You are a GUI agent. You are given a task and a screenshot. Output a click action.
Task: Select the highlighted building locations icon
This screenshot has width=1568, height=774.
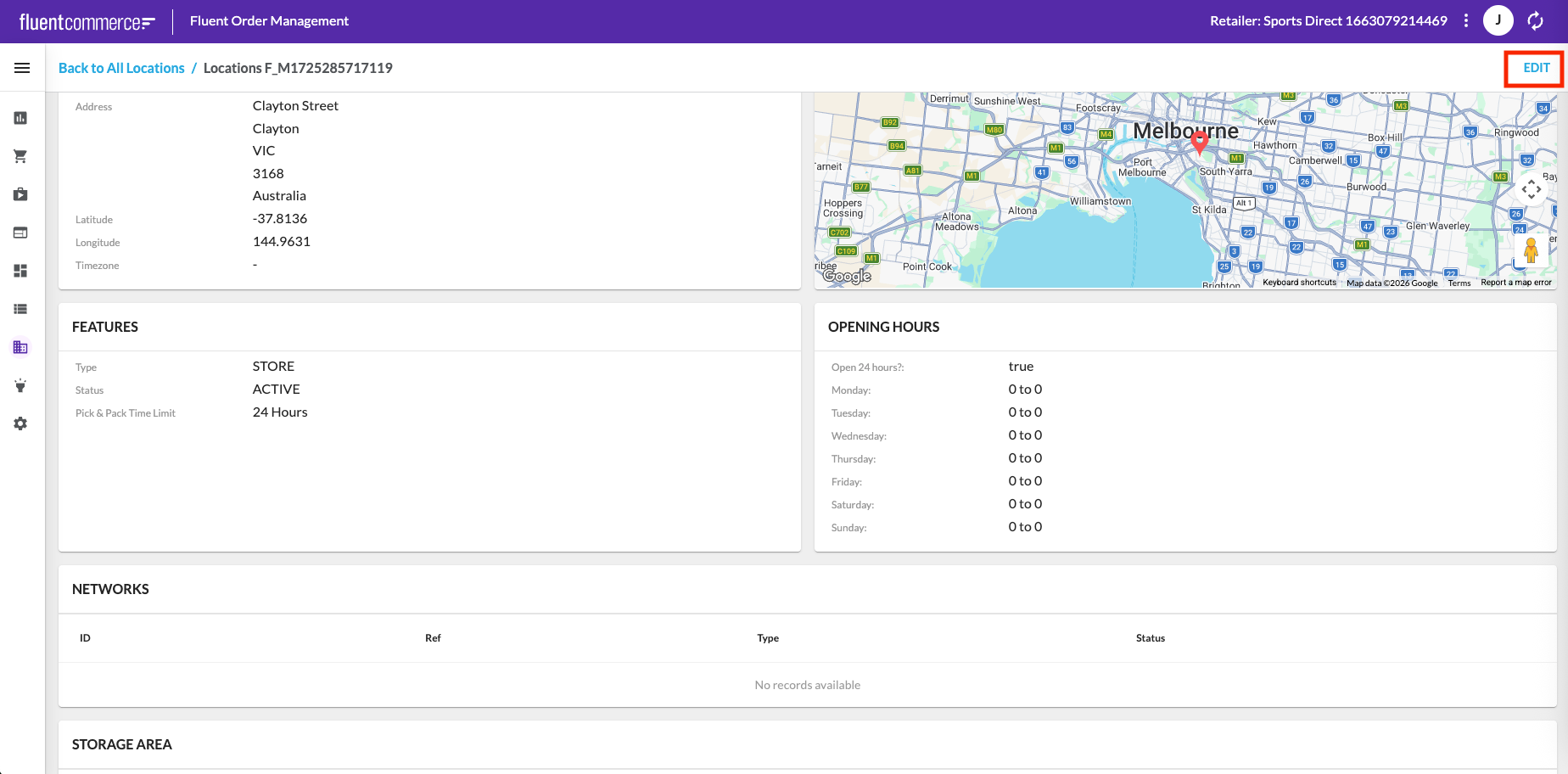[20, 347]
